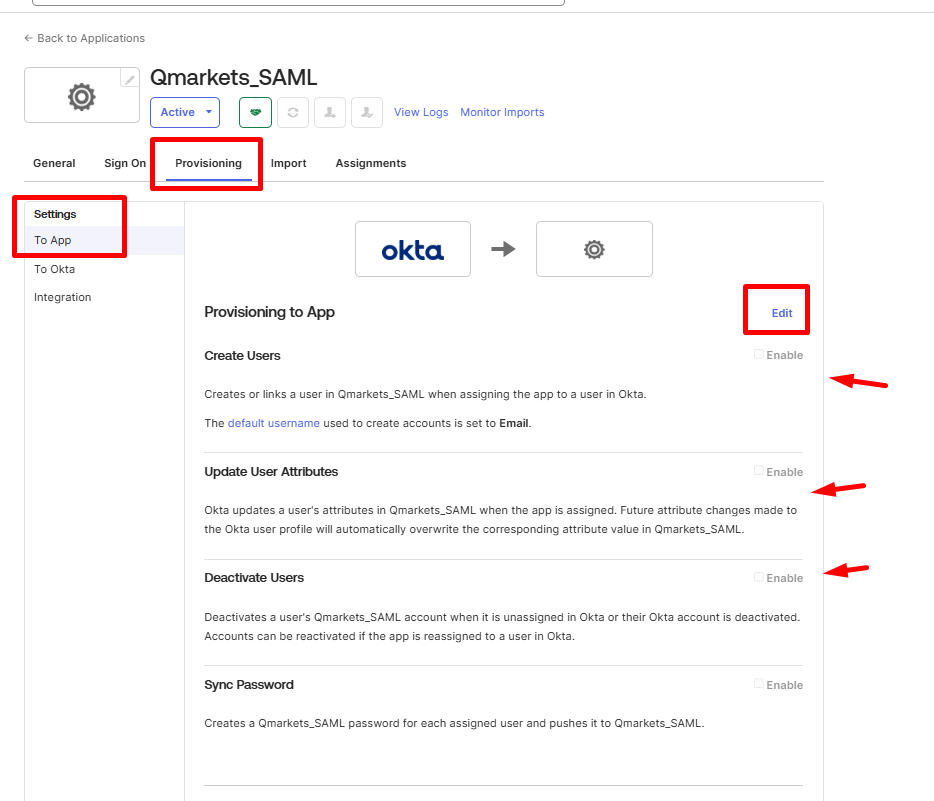Select To App in settings sidebar
Screen dimensions: 934x801
click(x=104, y=240)
